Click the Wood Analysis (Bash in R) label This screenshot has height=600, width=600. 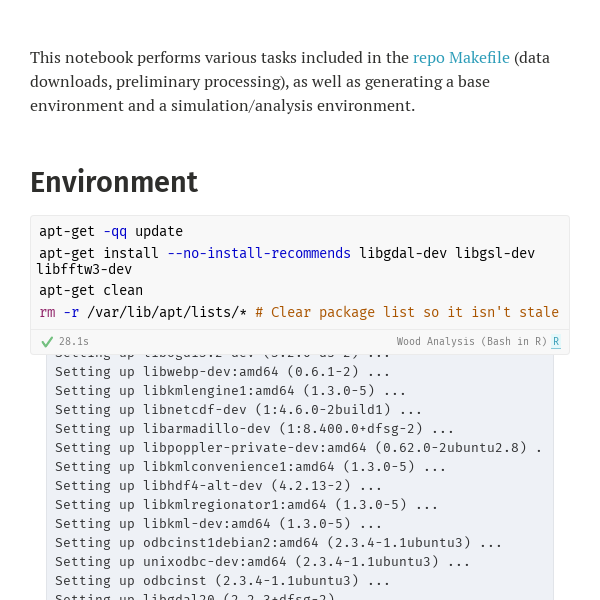[471, 341]
